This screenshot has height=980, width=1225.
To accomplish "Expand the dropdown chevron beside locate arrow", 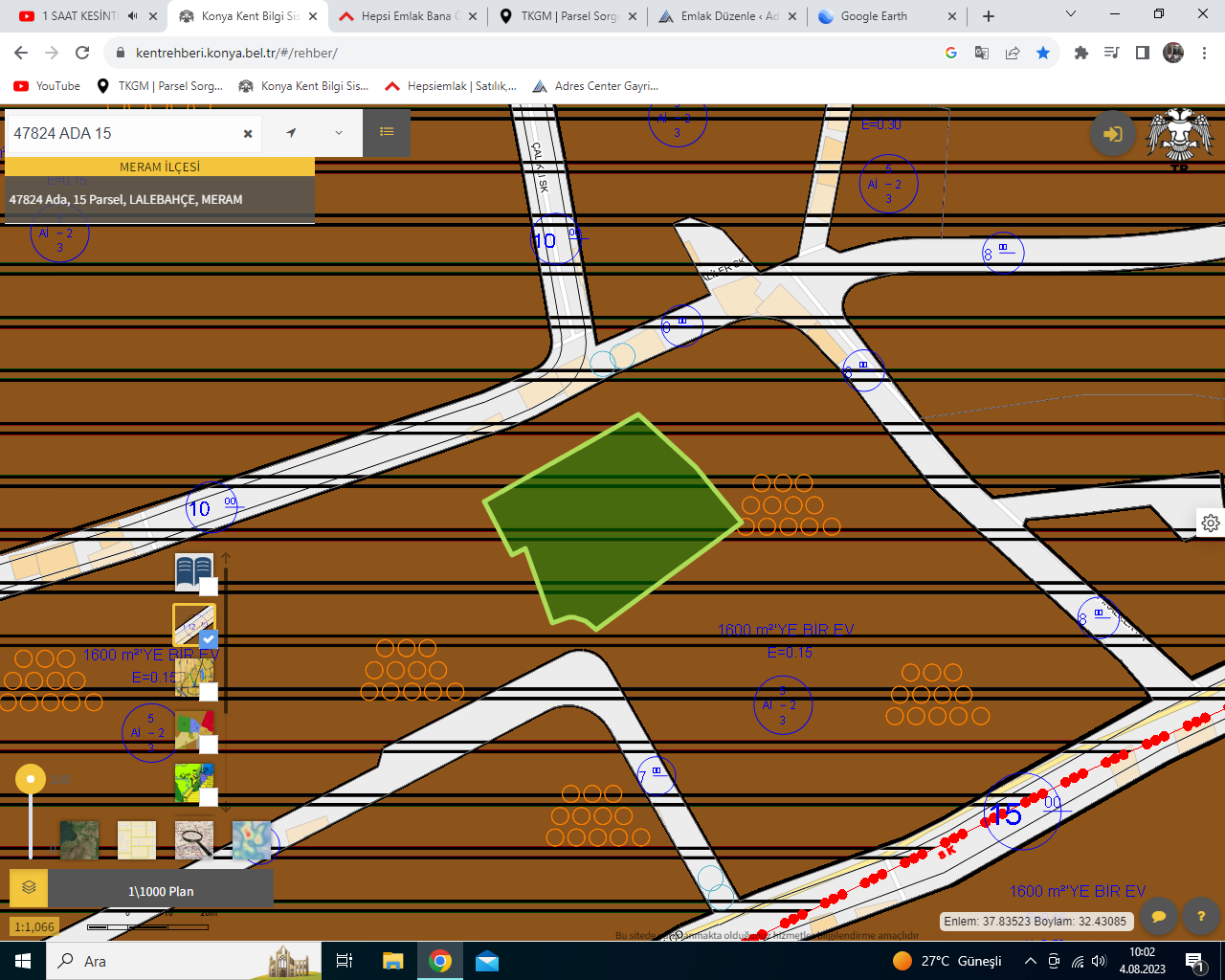I will (339, 133).
